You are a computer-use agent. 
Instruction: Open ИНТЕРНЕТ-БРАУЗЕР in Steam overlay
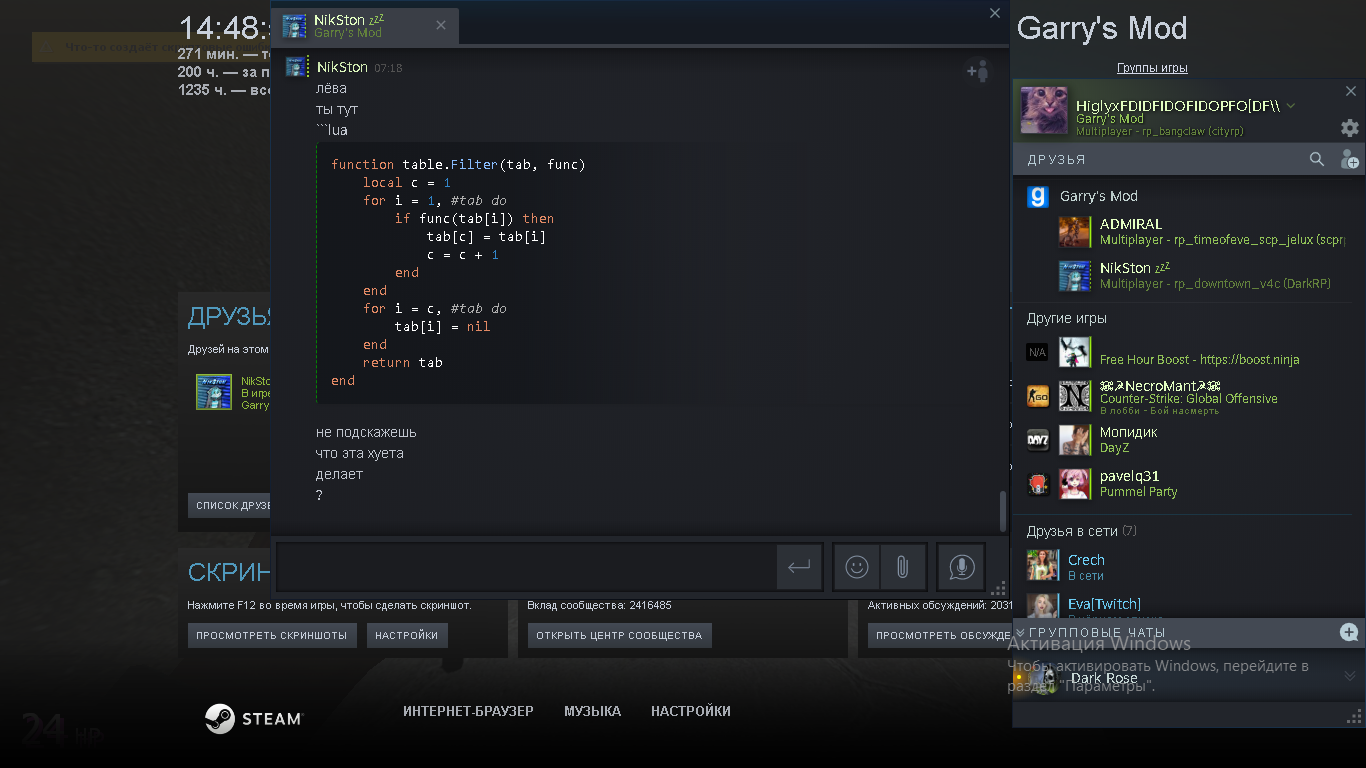click(468, 711)
